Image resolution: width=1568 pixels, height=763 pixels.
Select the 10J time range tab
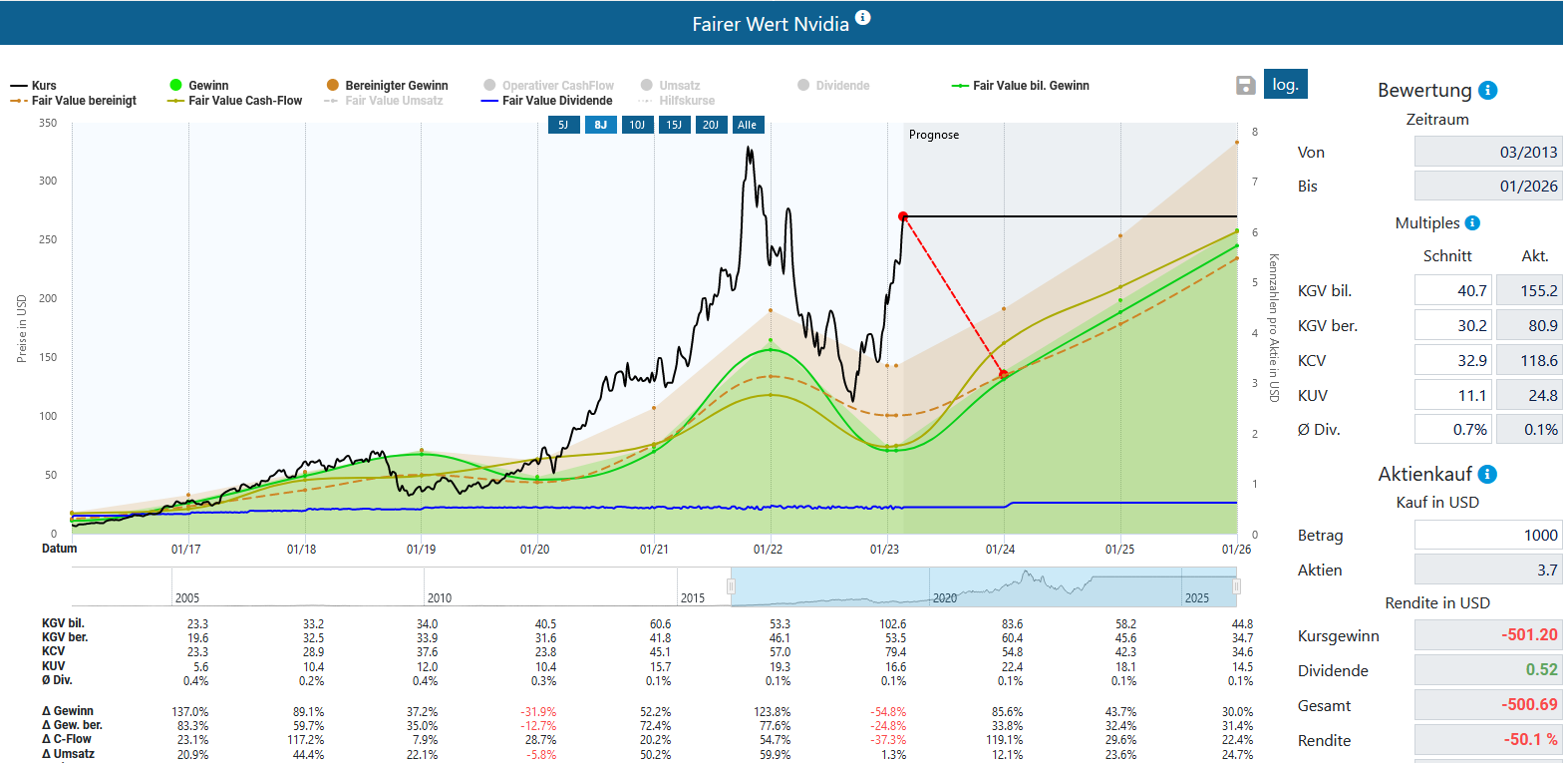637,125
